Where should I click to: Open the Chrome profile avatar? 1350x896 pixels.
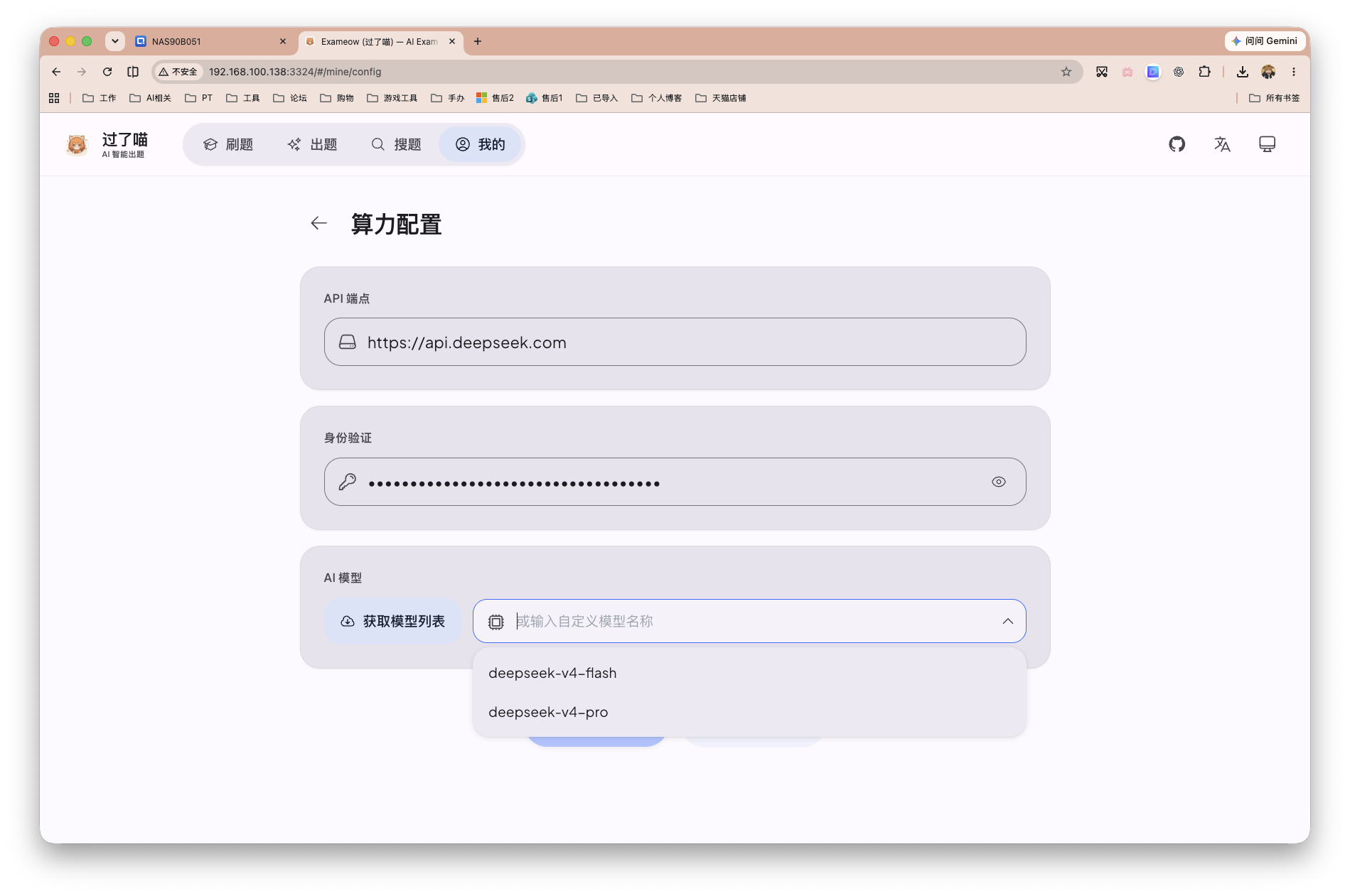coord(1268,72)
